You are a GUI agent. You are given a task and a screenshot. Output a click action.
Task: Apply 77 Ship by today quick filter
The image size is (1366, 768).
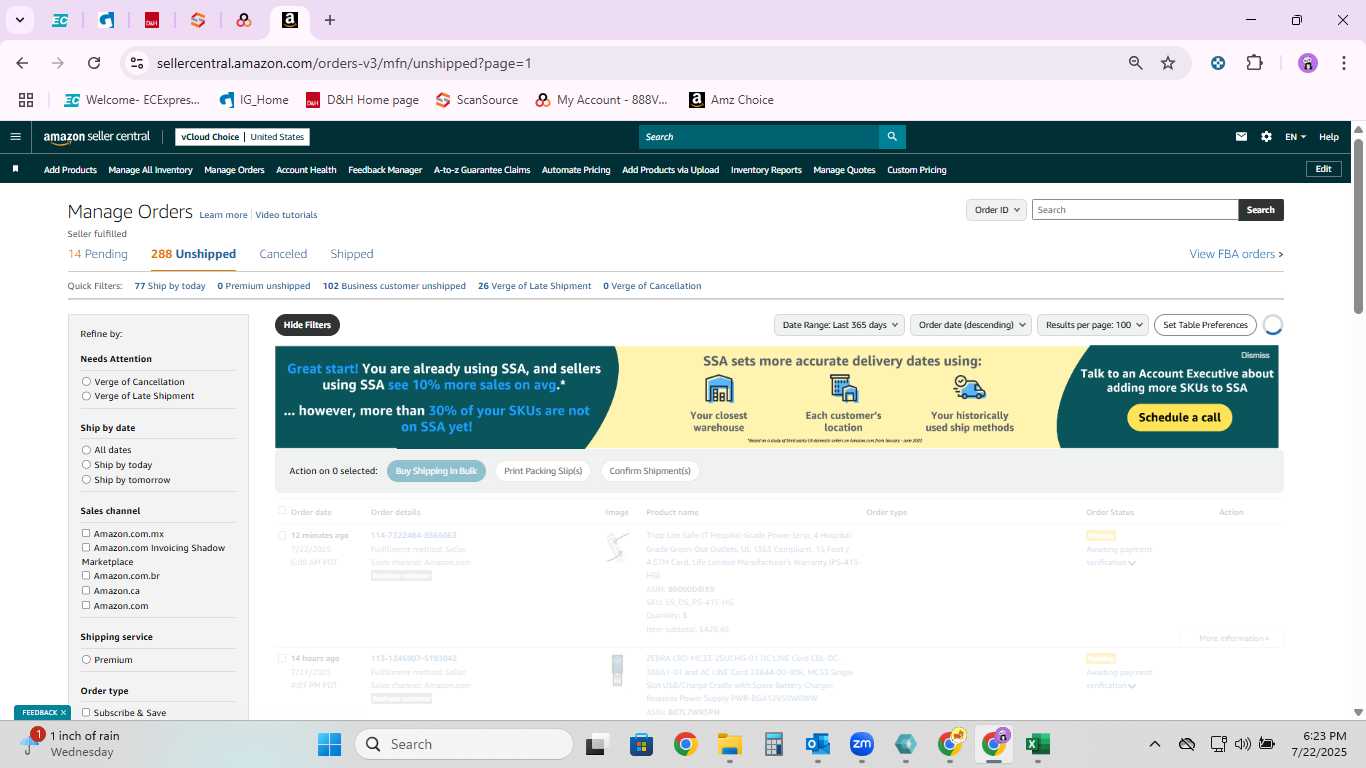170,286
